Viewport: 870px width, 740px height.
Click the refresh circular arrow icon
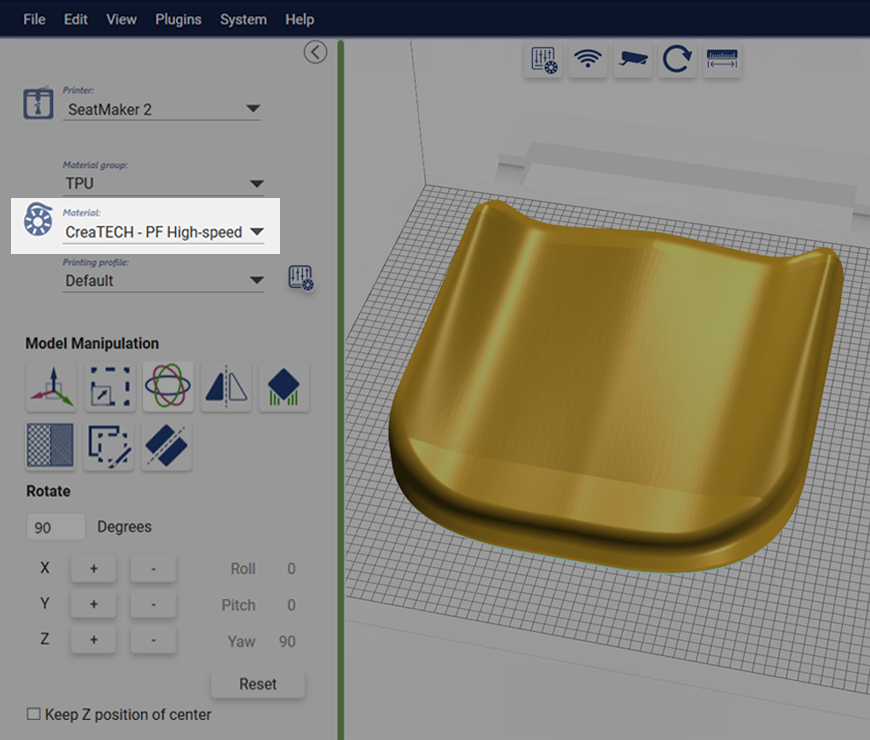[677, 59]
